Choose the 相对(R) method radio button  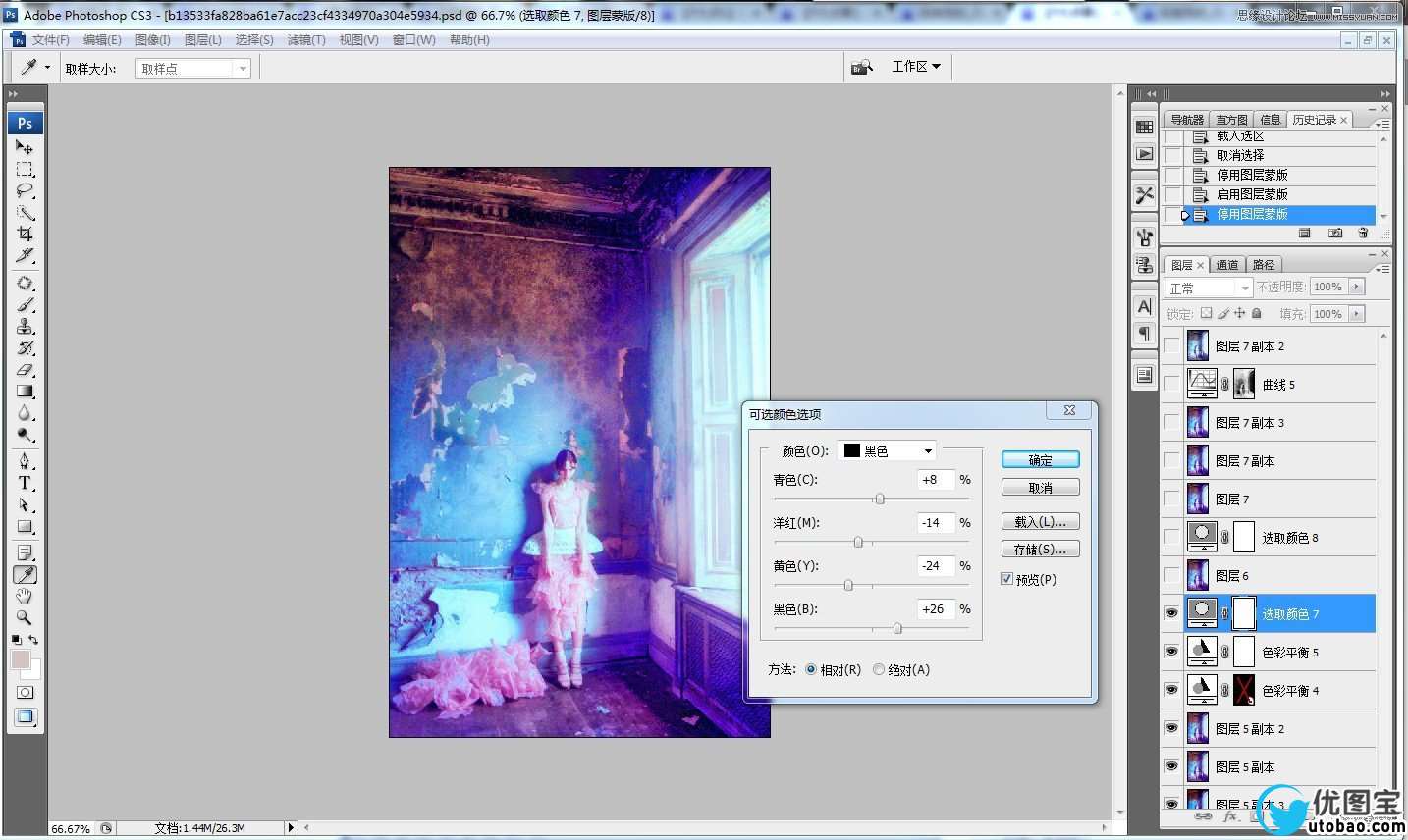[811, 669]
